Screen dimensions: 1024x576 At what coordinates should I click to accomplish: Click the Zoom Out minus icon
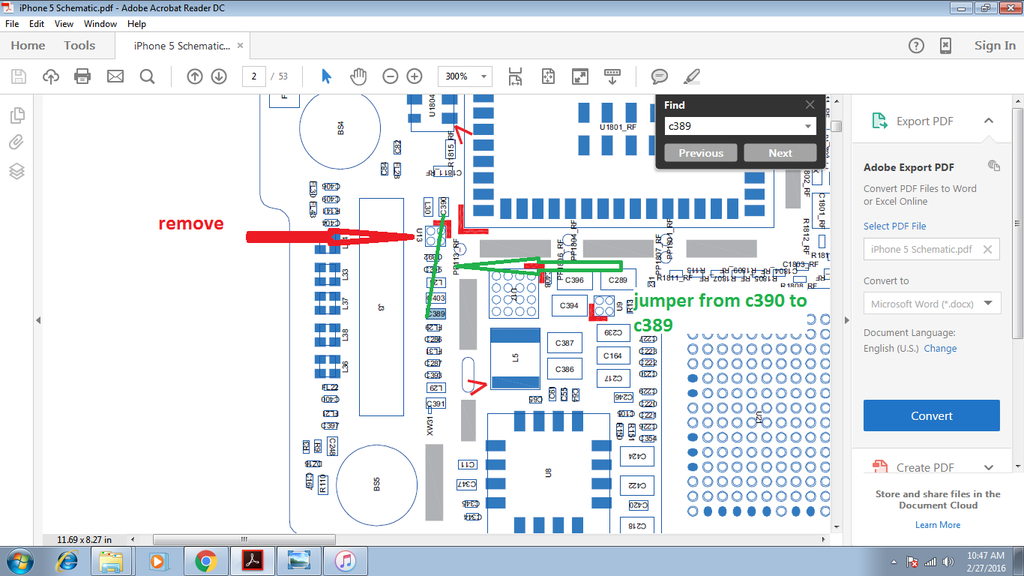point(390,76)
